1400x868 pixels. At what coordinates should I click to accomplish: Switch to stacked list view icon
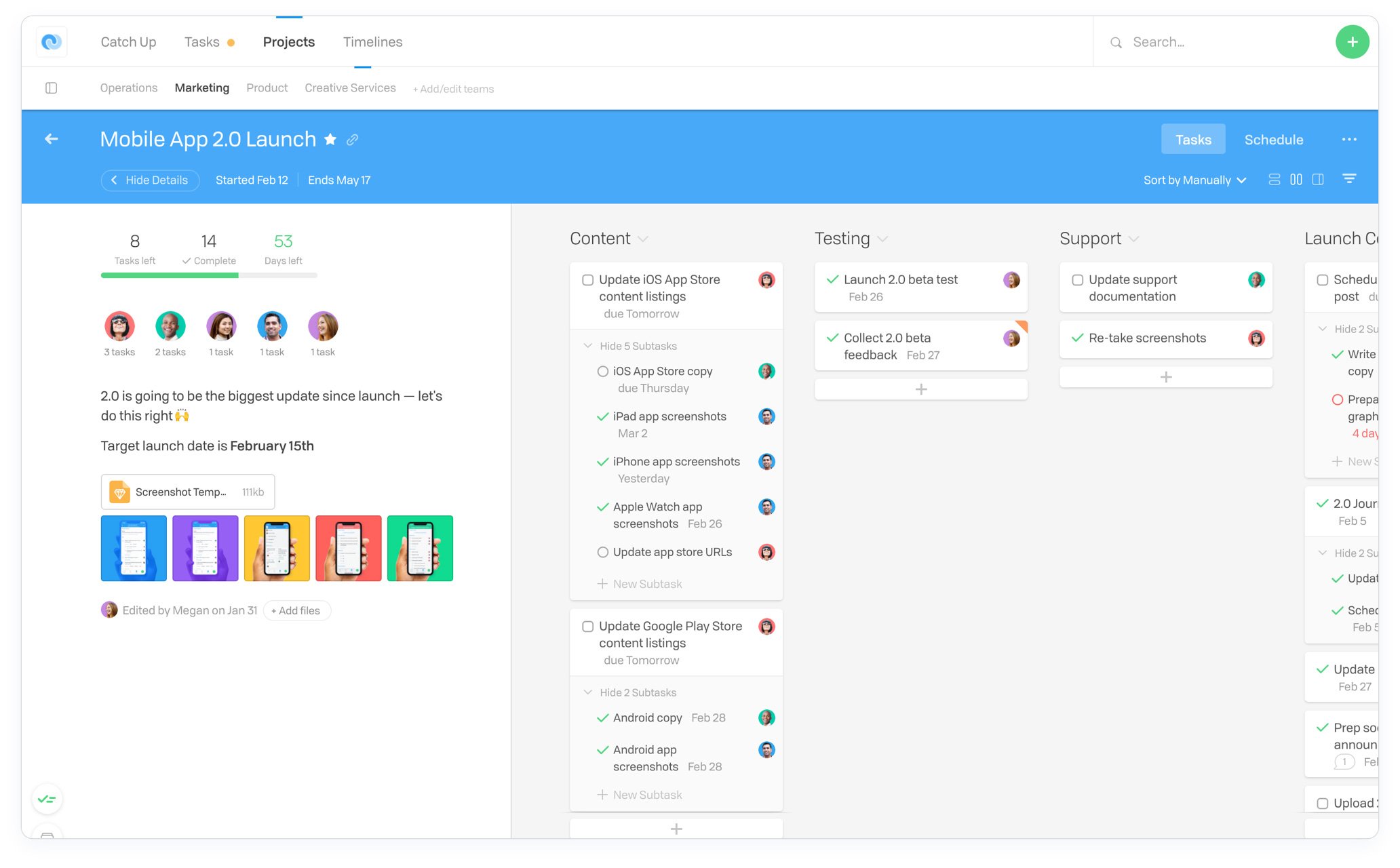[1274, 180]
